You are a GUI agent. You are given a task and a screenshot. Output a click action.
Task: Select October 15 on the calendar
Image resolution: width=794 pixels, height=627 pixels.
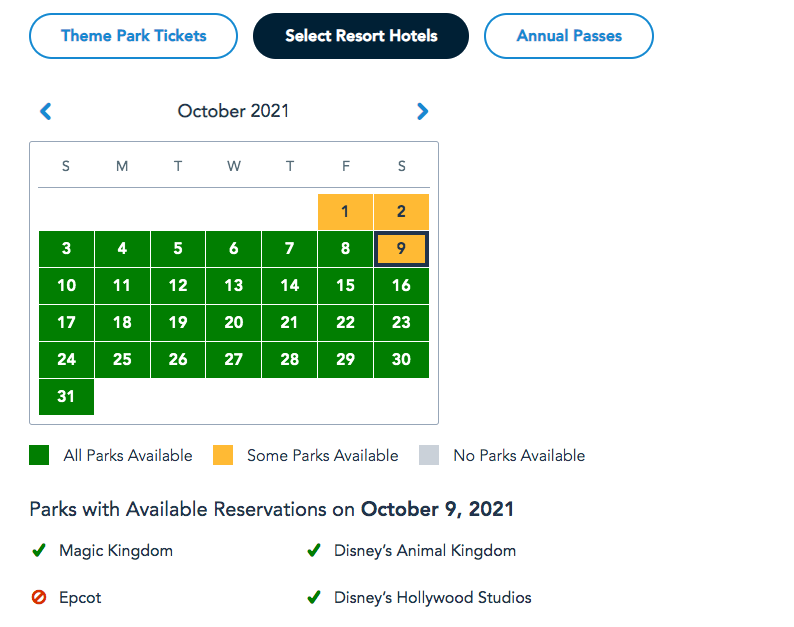(345, 286)
